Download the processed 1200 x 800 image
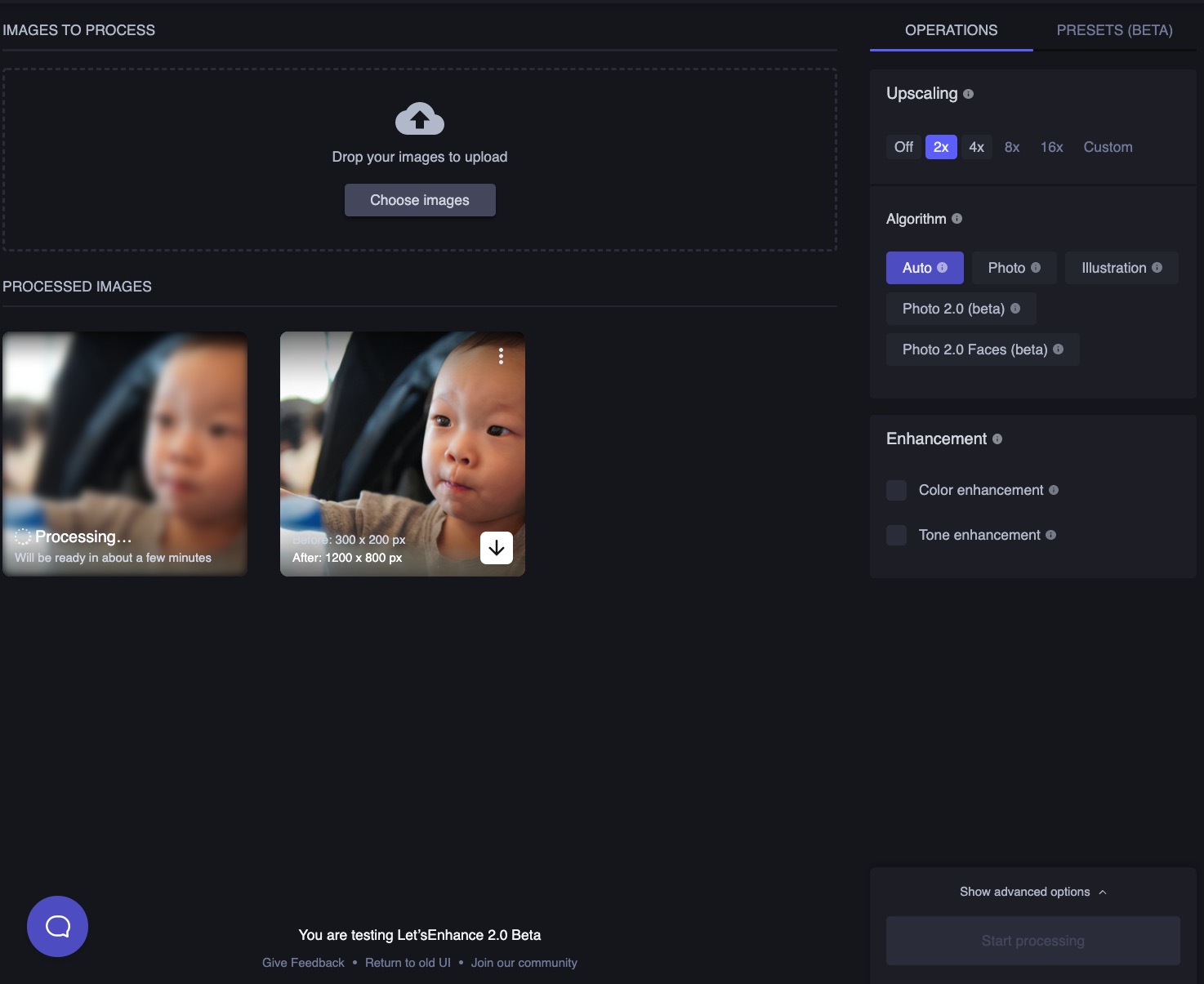This screenshot has height=984, width=1204. tap(496, 548)
